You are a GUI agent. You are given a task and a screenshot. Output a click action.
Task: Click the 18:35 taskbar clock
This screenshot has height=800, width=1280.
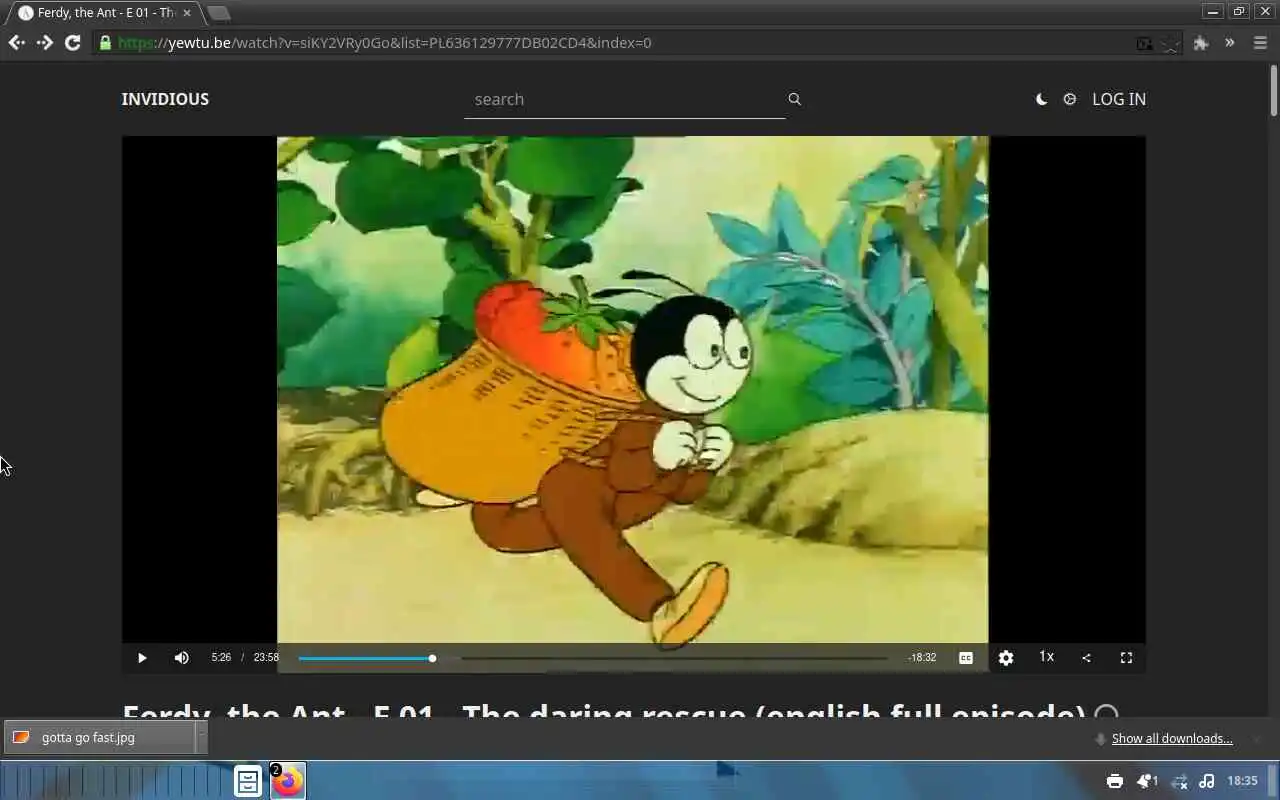pos(1242,781)
